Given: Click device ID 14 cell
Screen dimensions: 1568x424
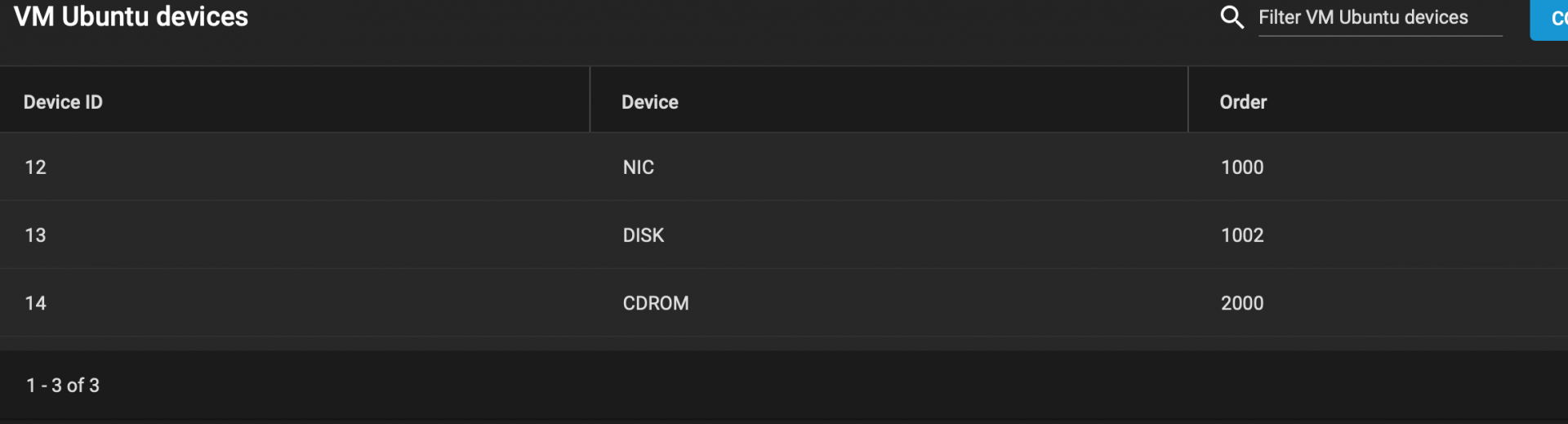Looking at the screenshot, I should [x=35, y=303].
